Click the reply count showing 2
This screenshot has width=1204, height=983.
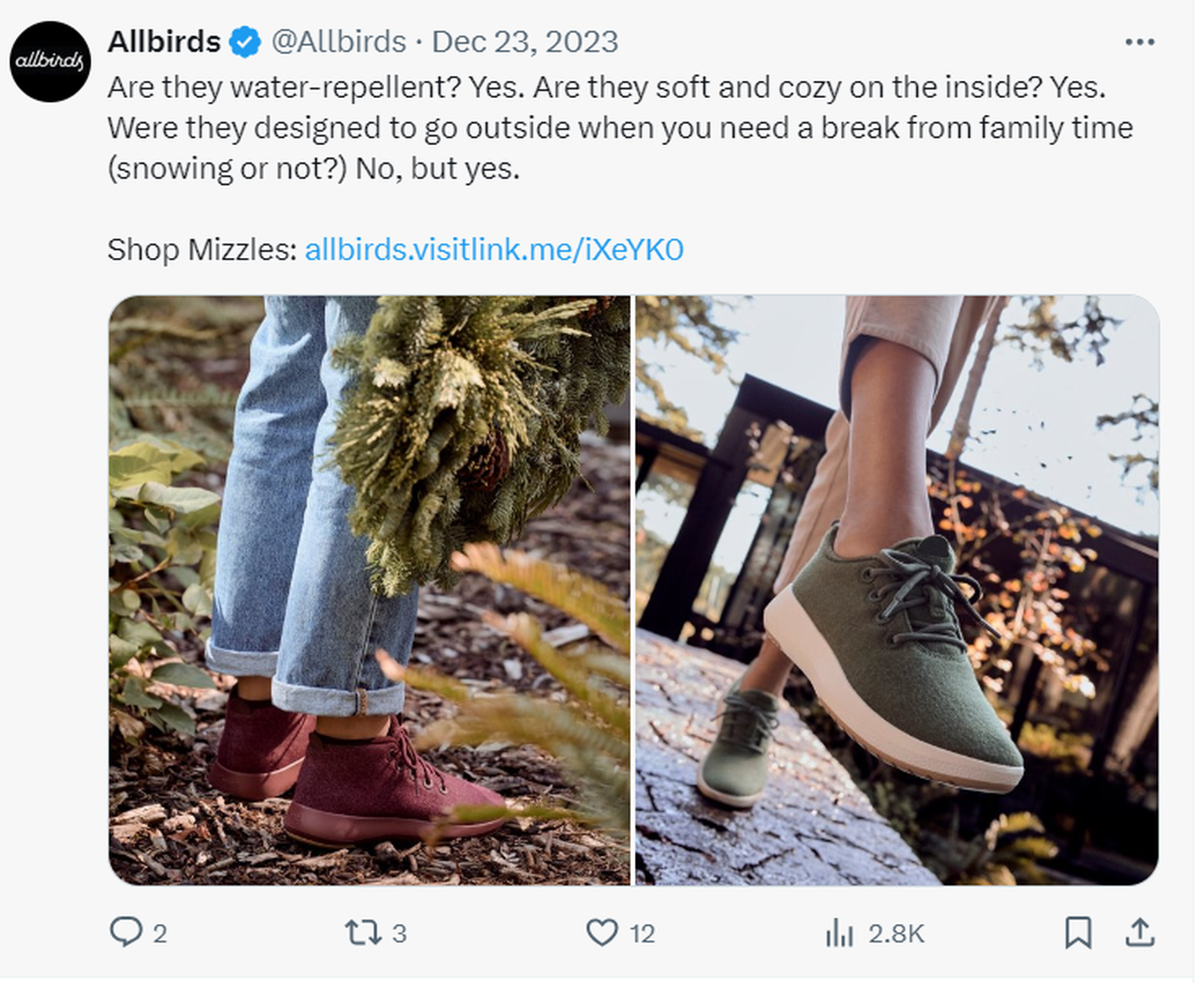pyautogui.click(x=159, y=933)
